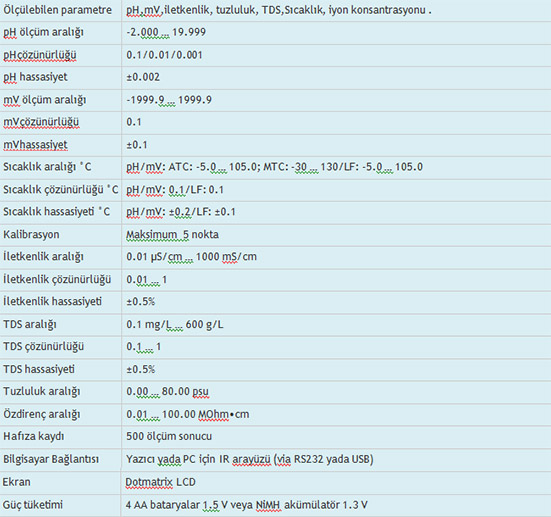Select the 'Dotmatrix LCD' screen value
The image size is (551, 517).
coord(160,482)
